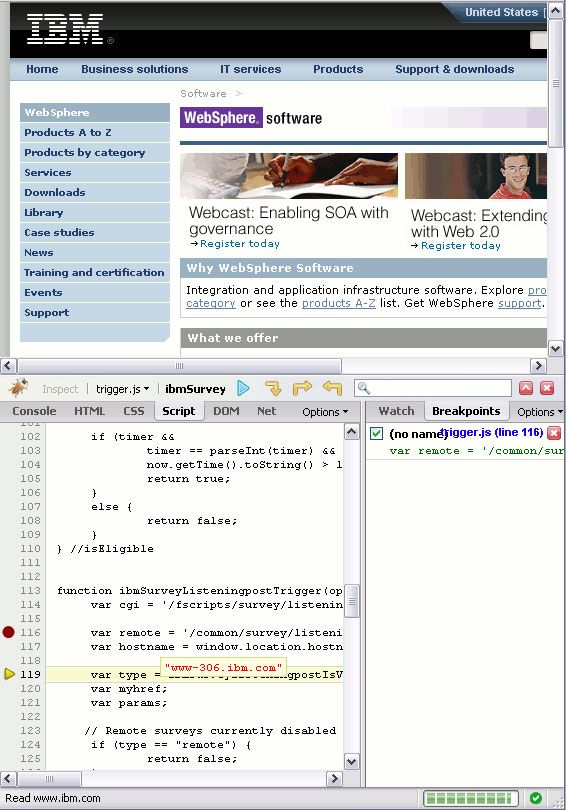Open Business solutions navigation item
Screen dimensions: 566x810
(135, 69)
